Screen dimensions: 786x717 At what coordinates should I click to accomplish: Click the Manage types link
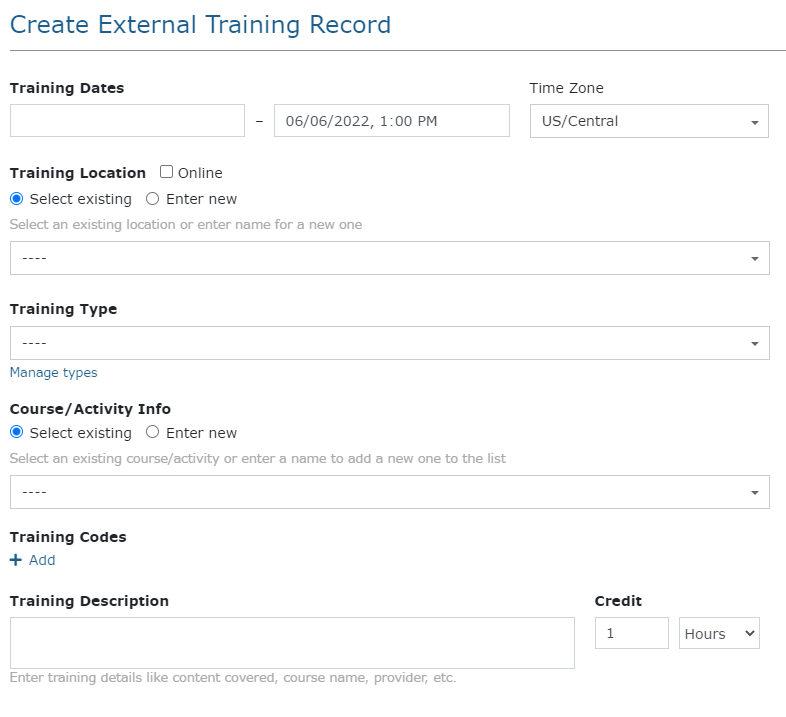click(54, 373)
